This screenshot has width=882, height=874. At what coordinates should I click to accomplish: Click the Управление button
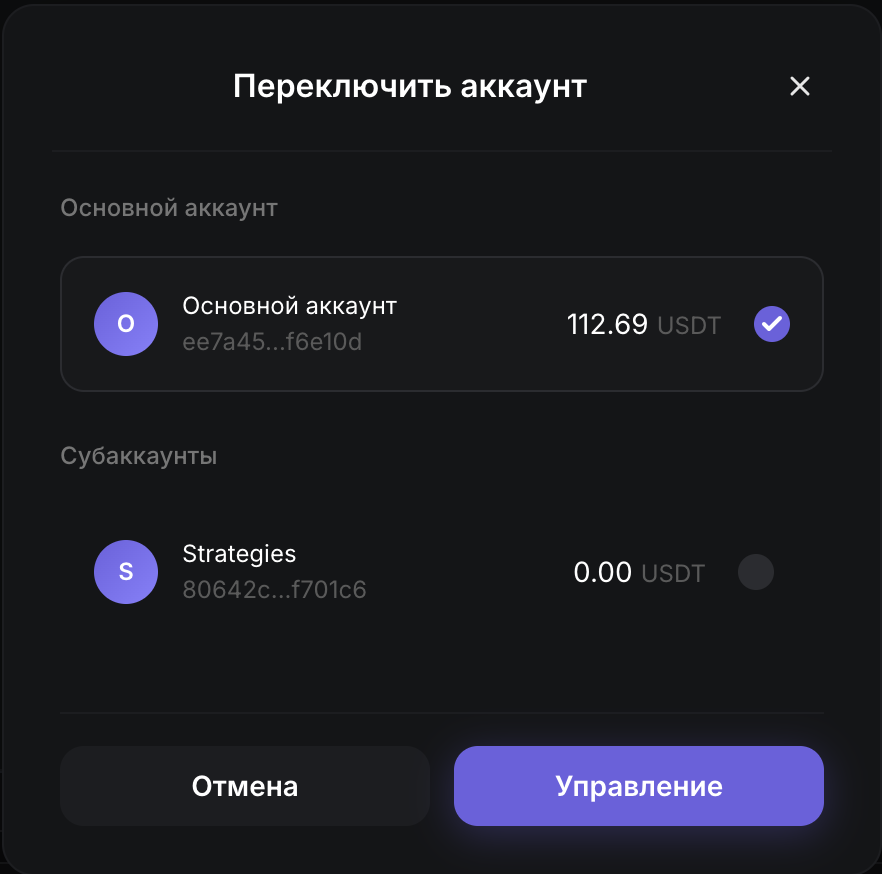638,786
